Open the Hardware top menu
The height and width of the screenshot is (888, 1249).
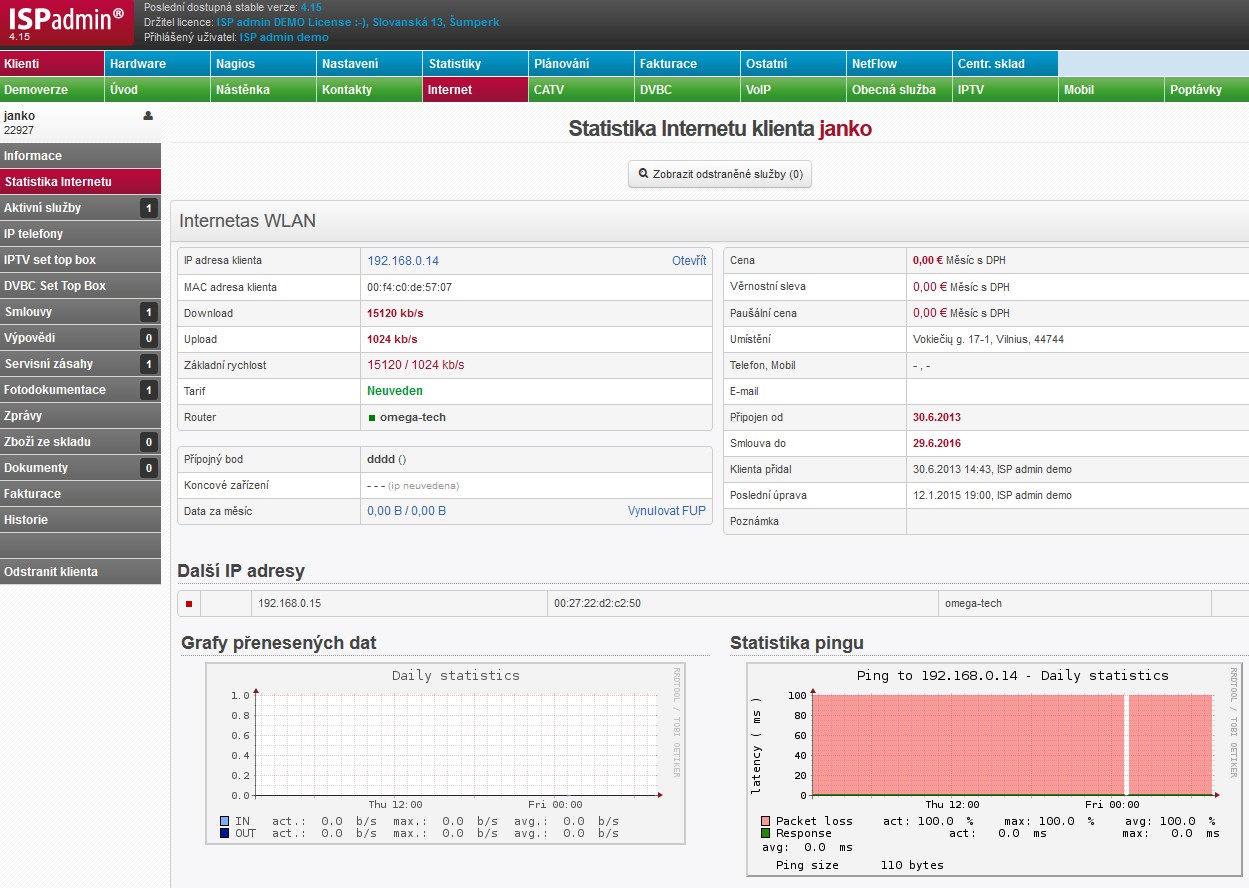tap(158, 63)
